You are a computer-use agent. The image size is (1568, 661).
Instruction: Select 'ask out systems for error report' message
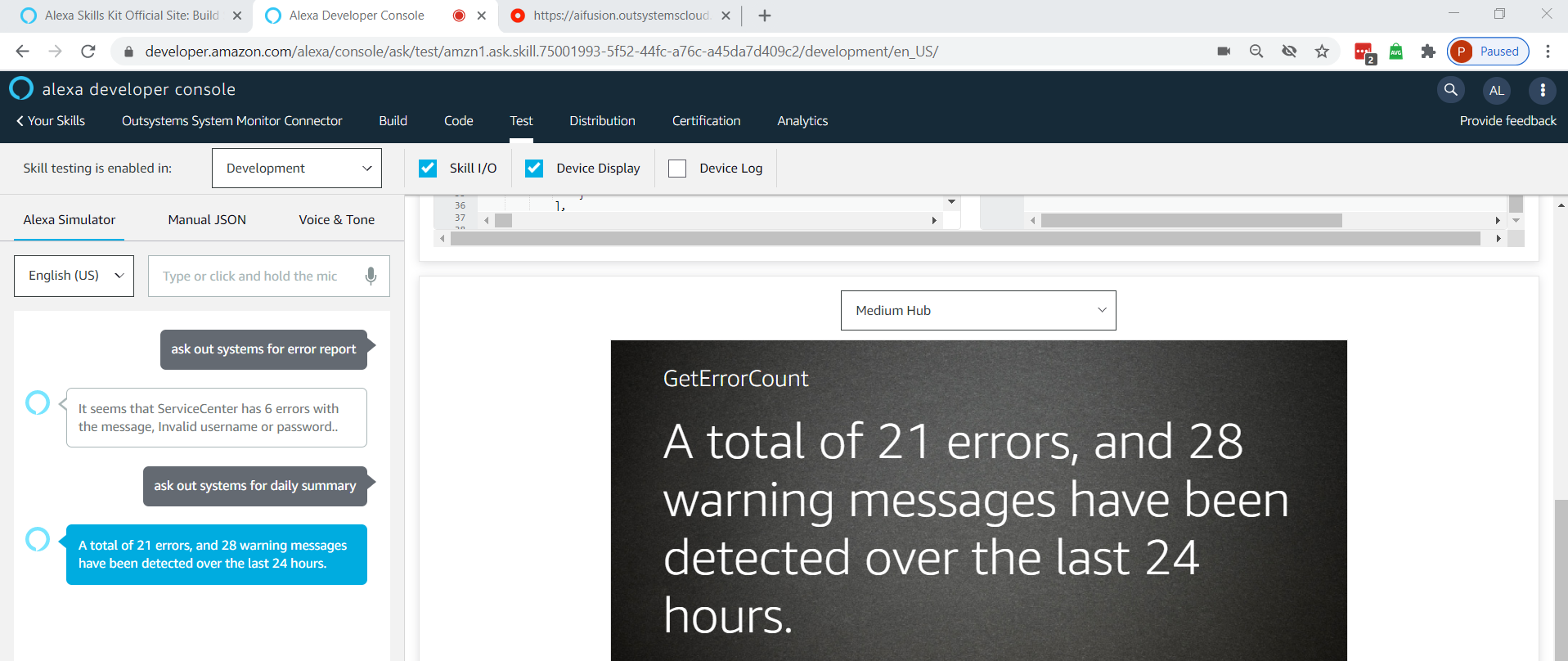[x=263, y=349]
